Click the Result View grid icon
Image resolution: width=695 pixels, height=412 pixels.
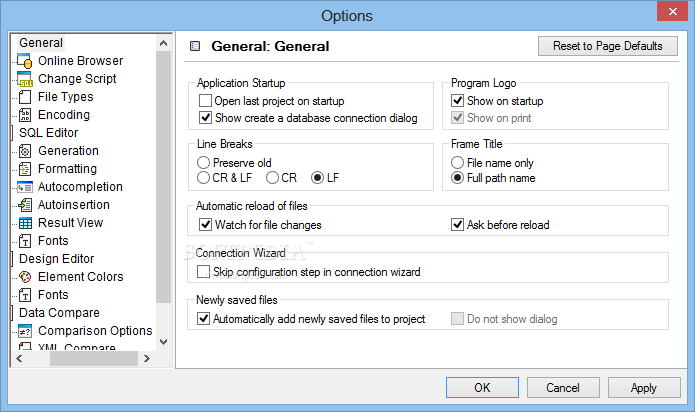(25, 223)
